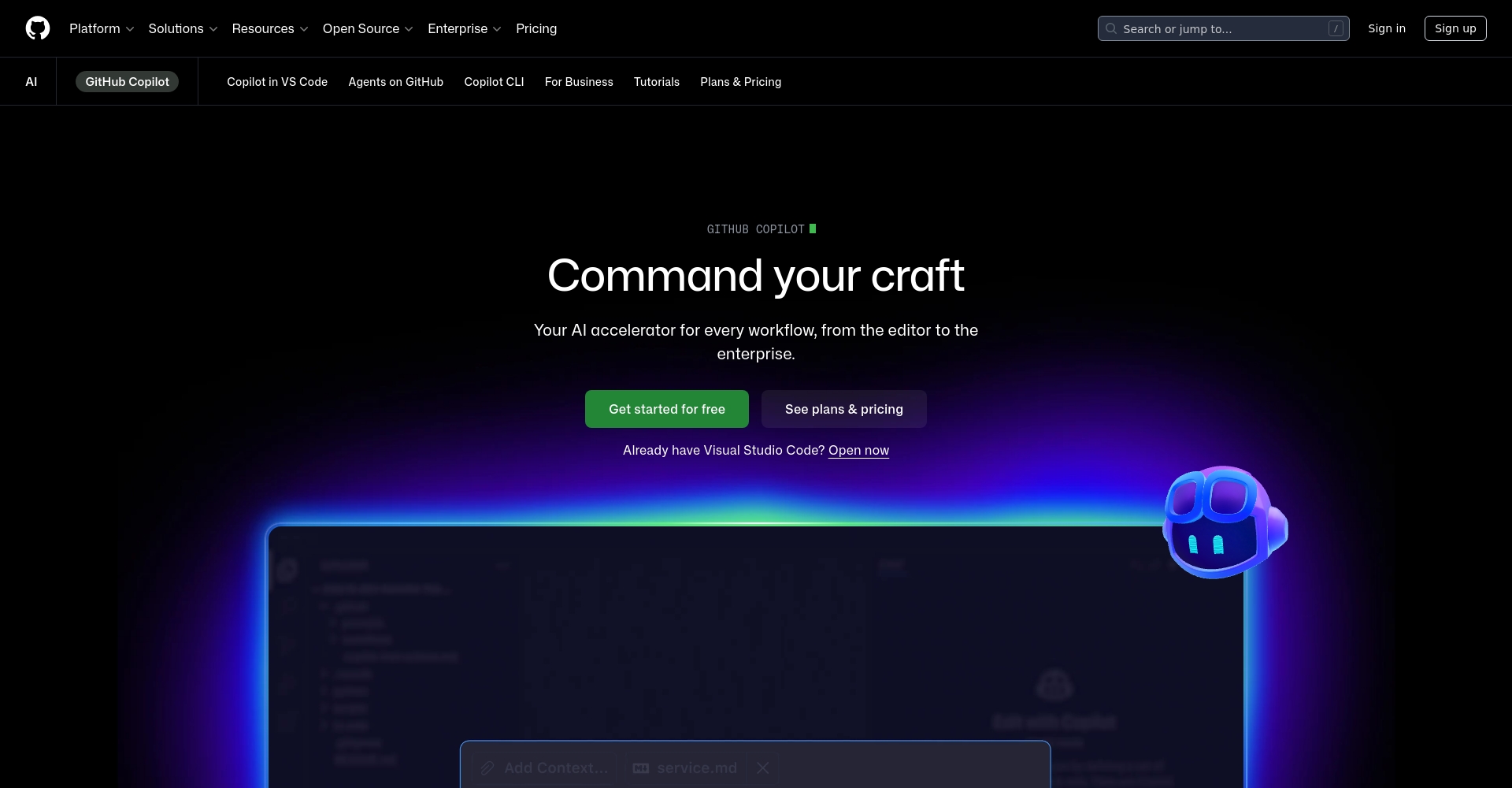Click the slash shortcut badge in the search bar

pyautogui.click(x=1336, y=28)
